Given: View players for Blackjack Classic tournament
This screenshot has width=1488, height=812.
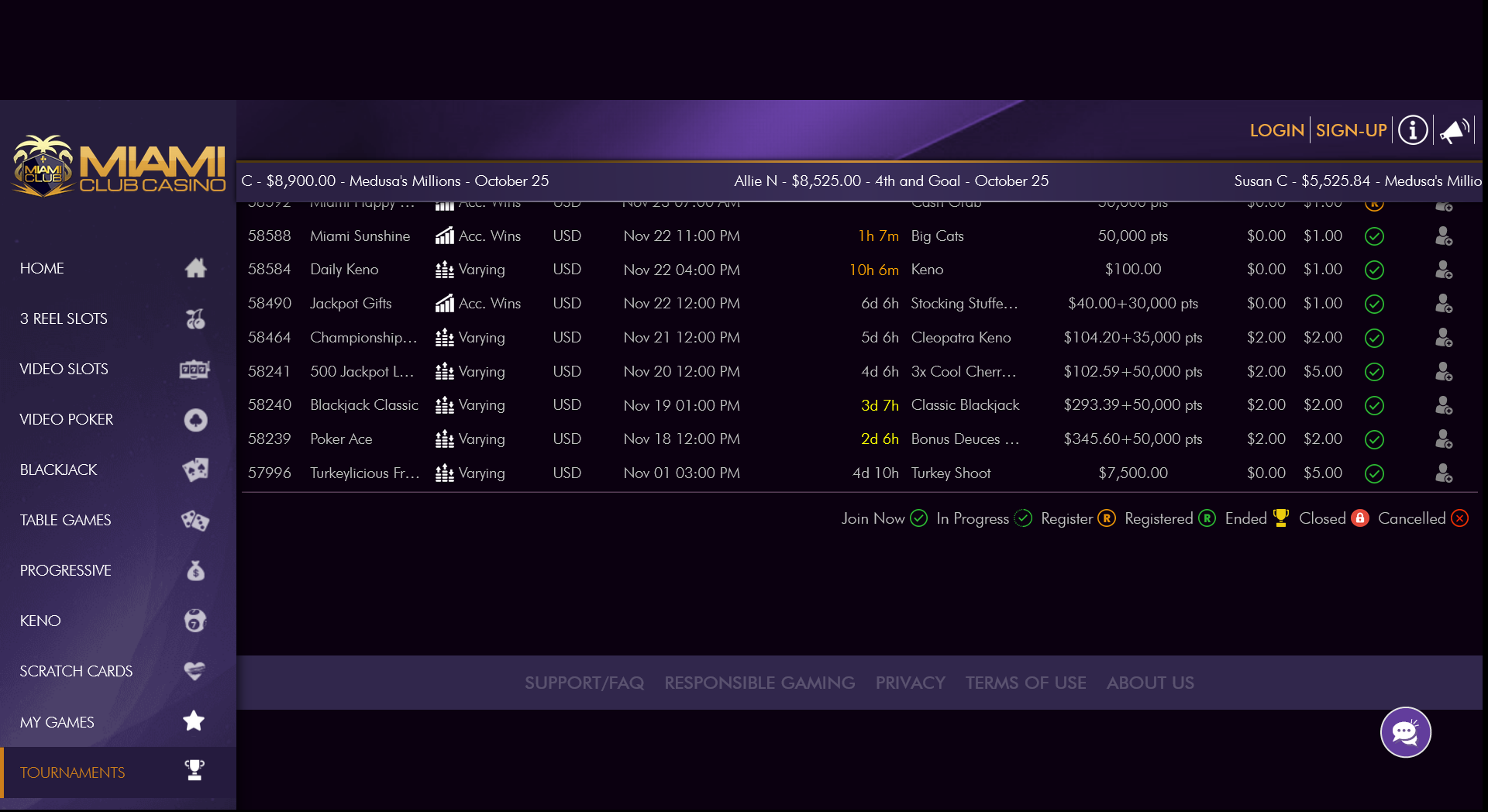Looking at the screenshot, I should coord(1444,405).
